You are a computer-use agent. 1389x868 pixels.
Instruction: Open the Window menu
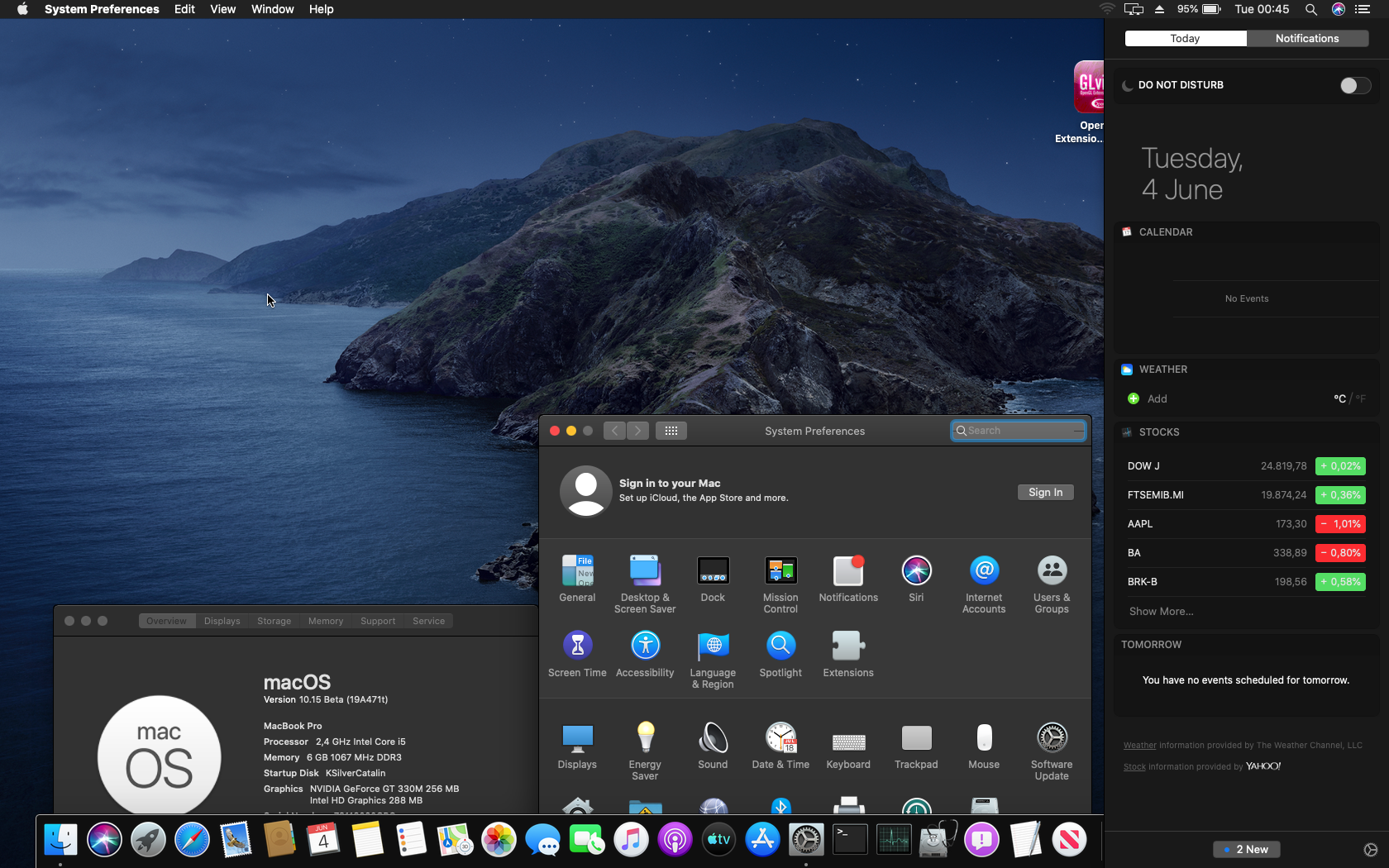tap(272, 9)
